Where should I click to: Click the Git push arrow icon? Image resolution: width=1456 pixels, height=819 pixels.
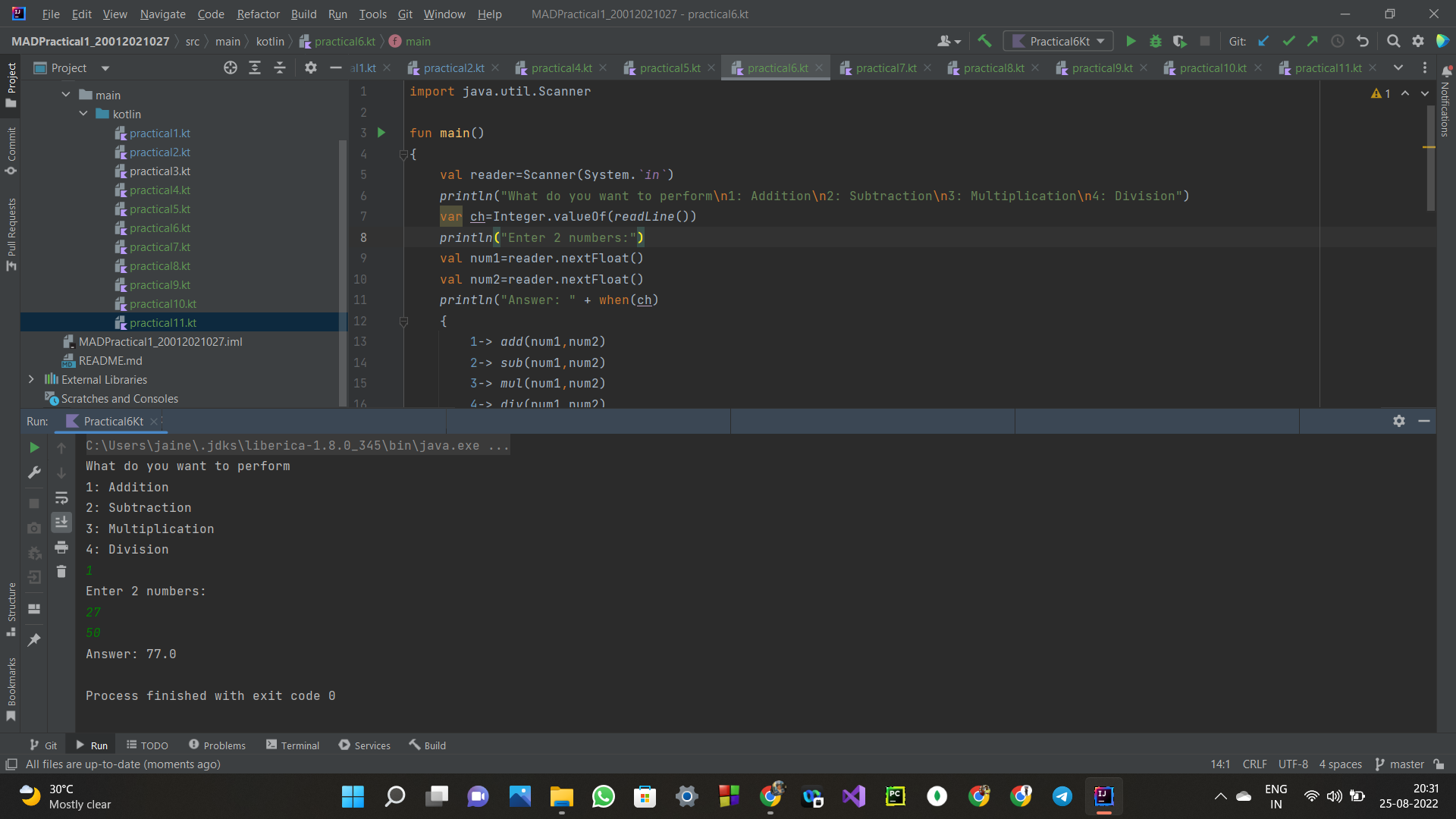coord(1313,41)
